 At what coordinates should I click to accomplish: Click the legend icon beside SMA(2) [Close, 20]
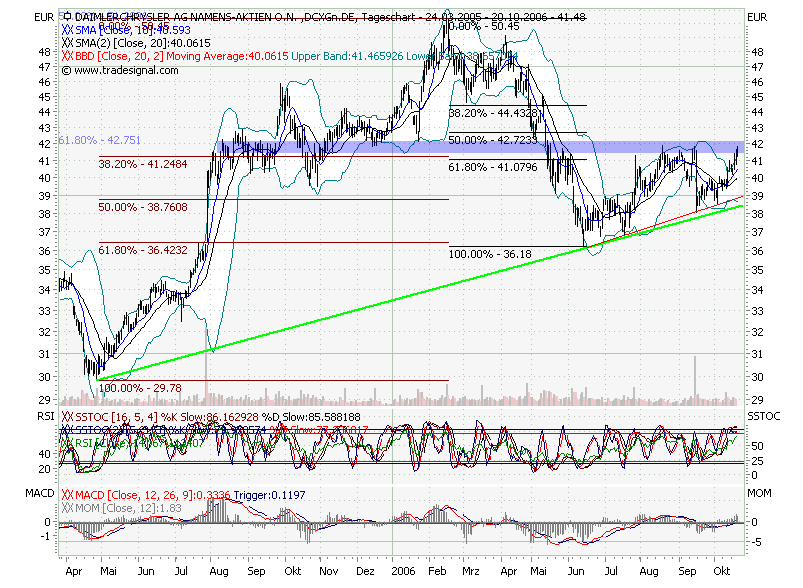tap(66, 43)
